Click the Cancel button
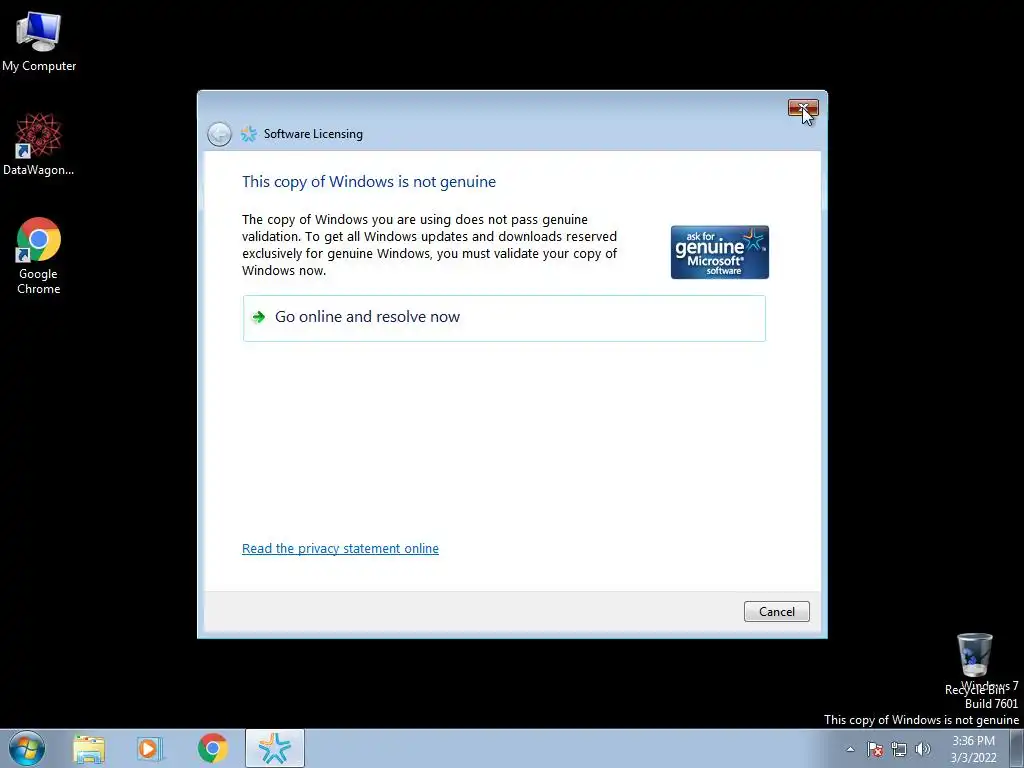This screenshot has width=1024, height=768. click(x=776, y=611)
